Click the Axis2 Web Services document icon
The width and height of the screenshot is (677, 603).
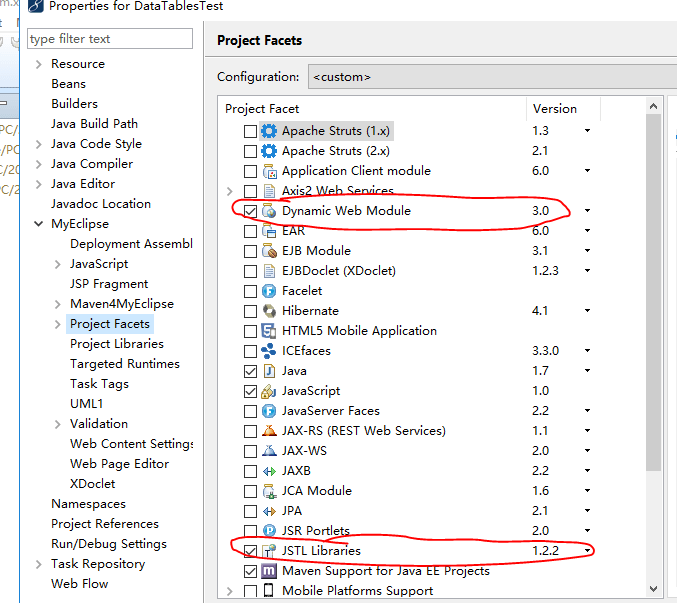pyautogui.click(x=269, y=191)
